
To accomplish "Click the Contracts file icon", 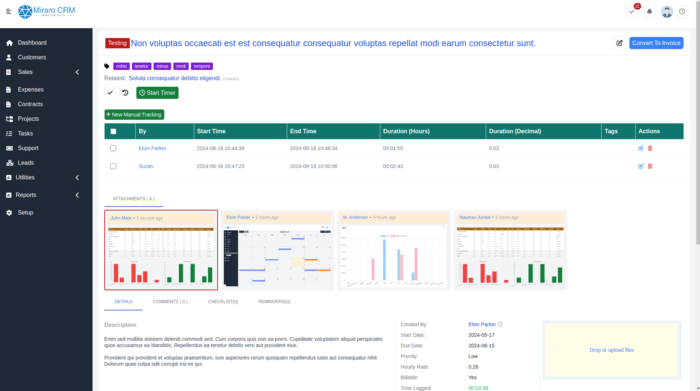I will pos(8,104).
